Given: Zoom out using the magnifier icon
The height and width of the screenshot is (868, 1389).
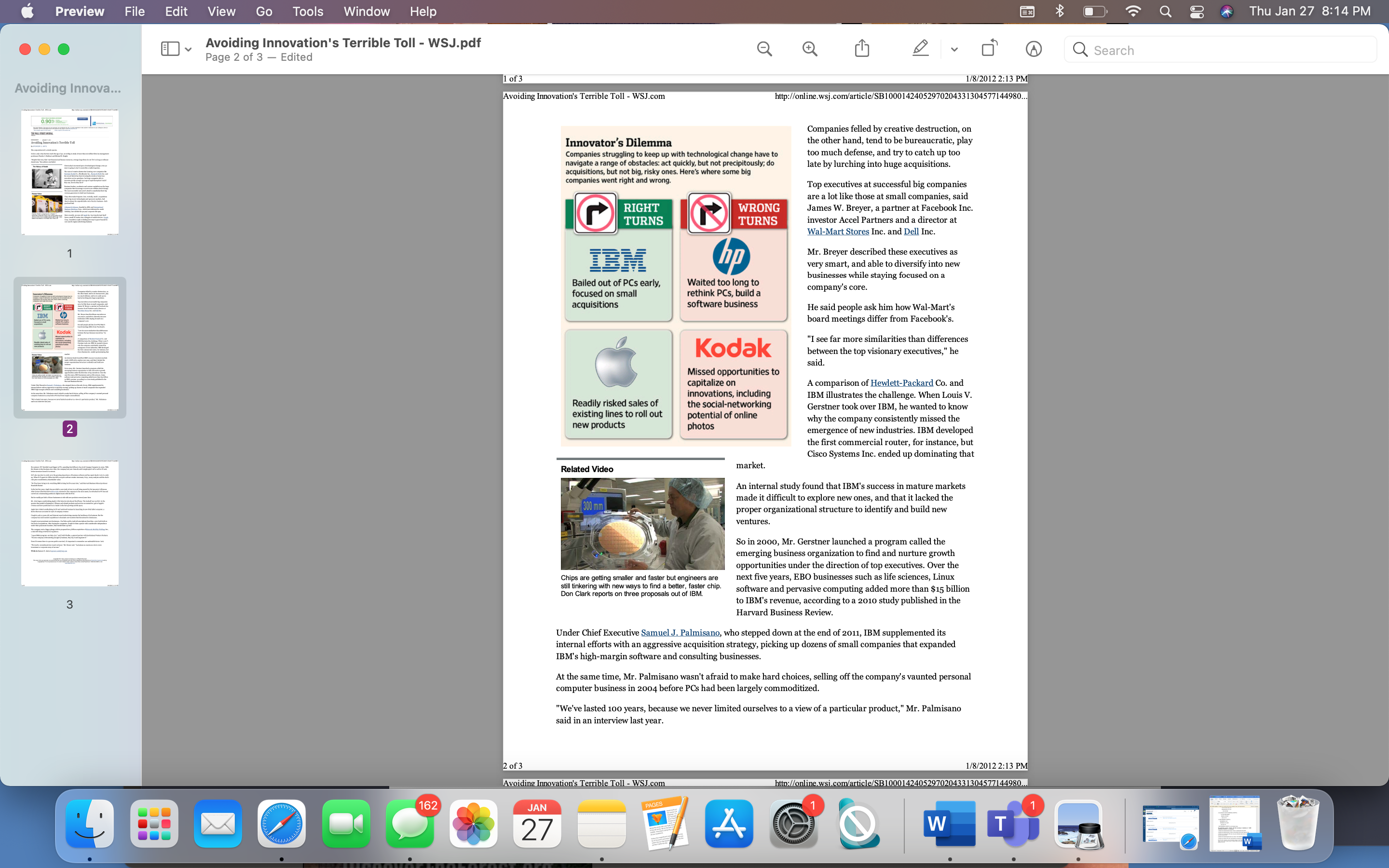Looking at the screenshot, I should (x=764, y=49).
